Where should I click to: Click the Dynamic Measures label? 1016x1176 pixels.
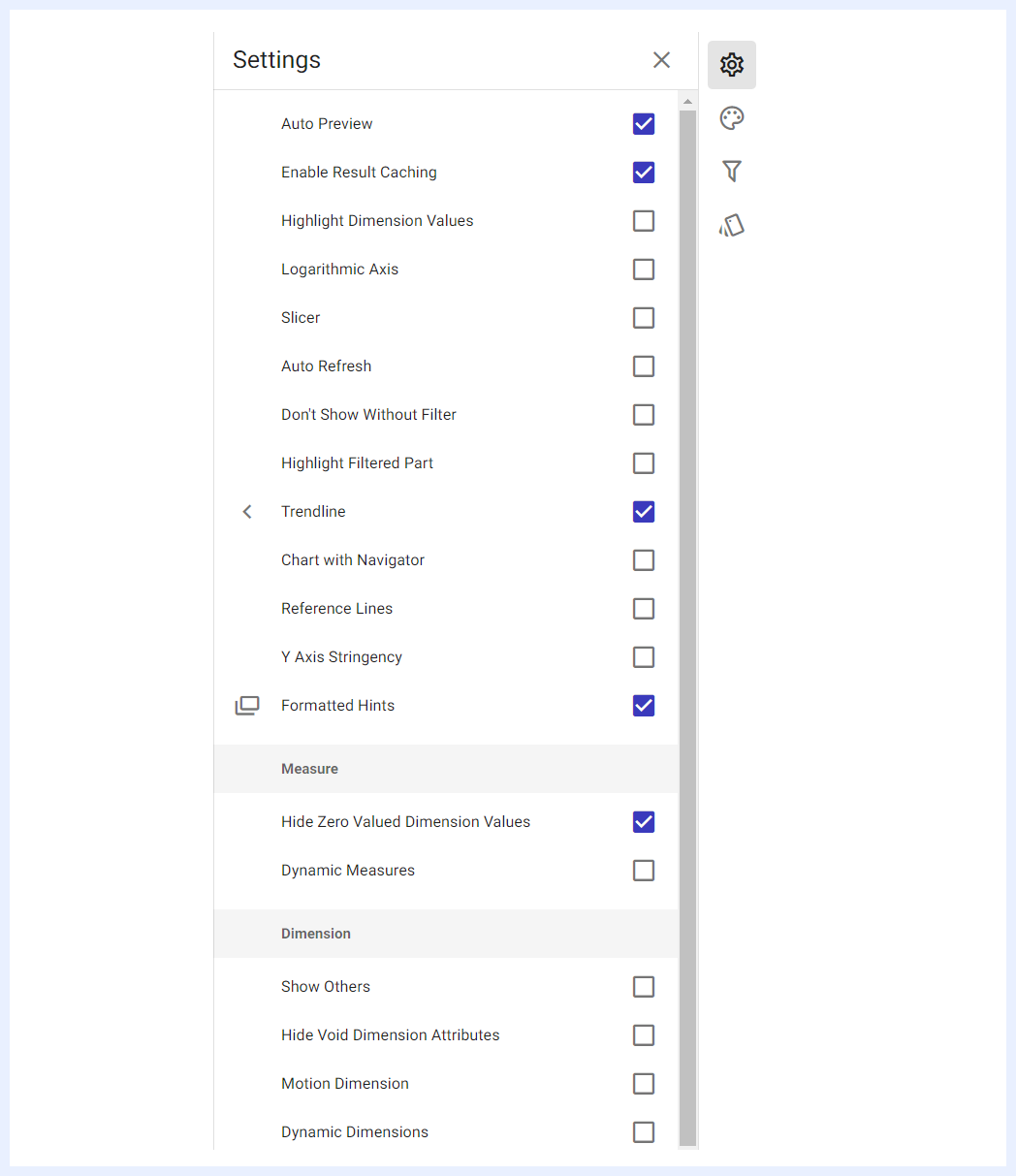[x=348, y=871]
